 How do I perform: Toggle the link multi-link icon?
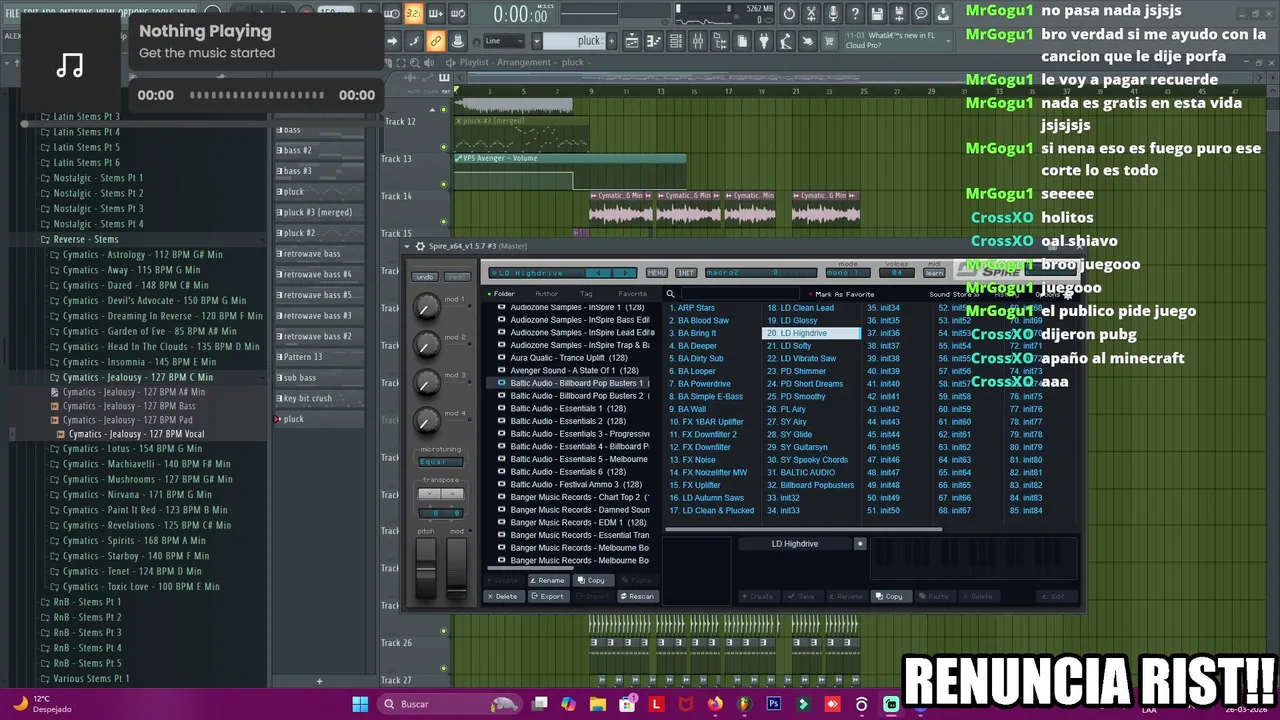[x=434, y=41]
